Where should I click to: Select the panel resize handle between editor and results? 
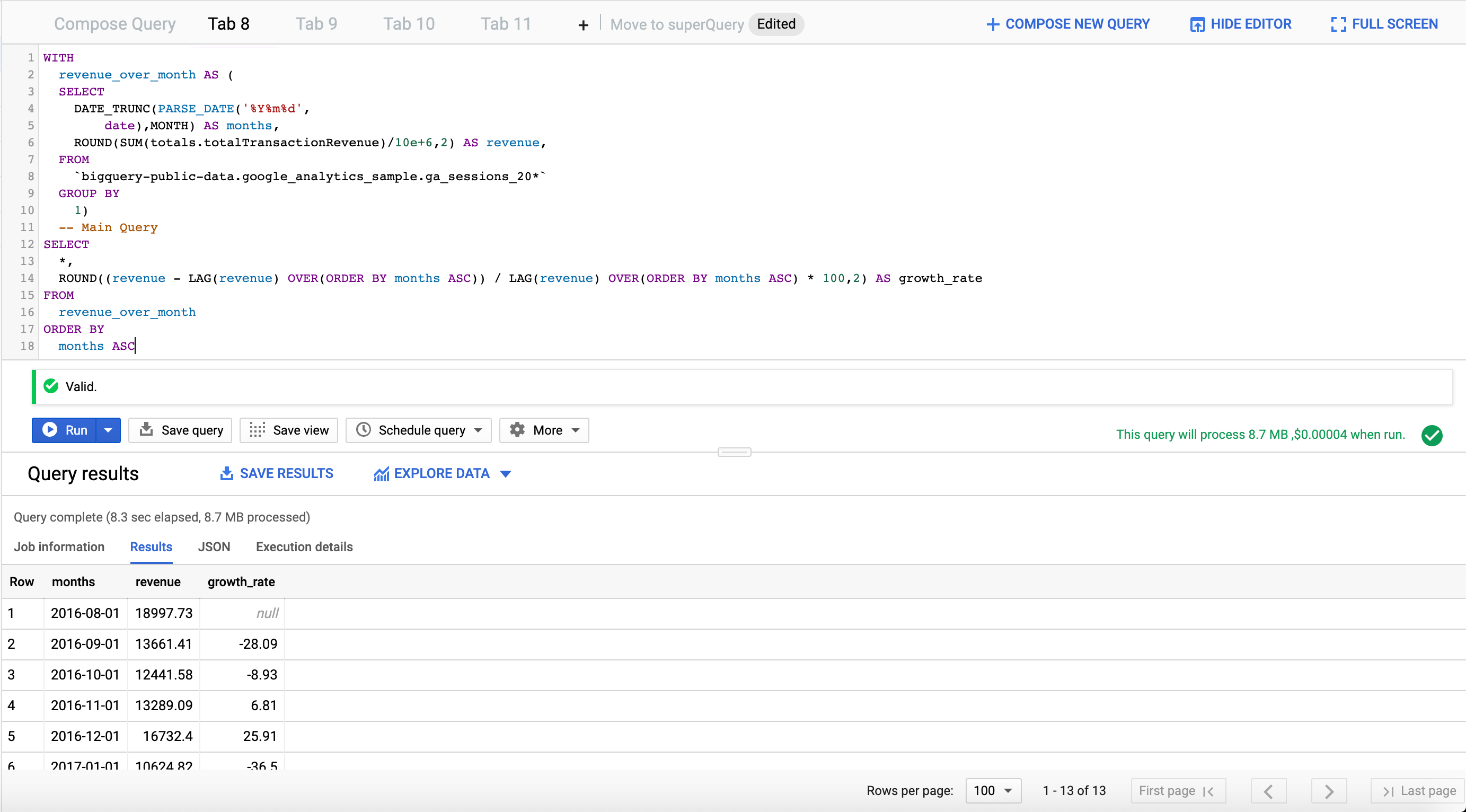point(734,452)
